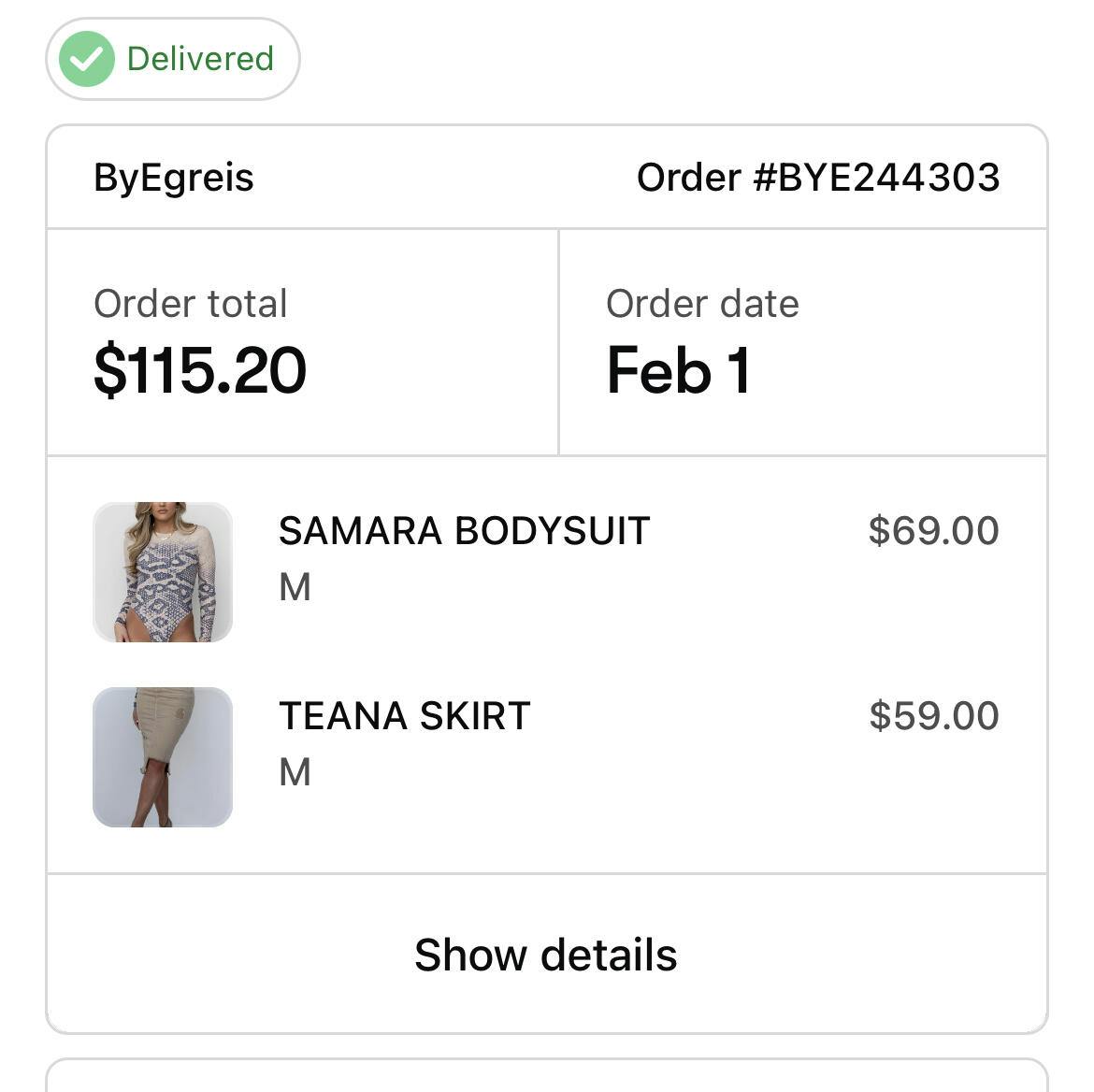The height and width of the screenshot is (1092, 1094).
Task: Click the Order date label
Action: [702, 304]
